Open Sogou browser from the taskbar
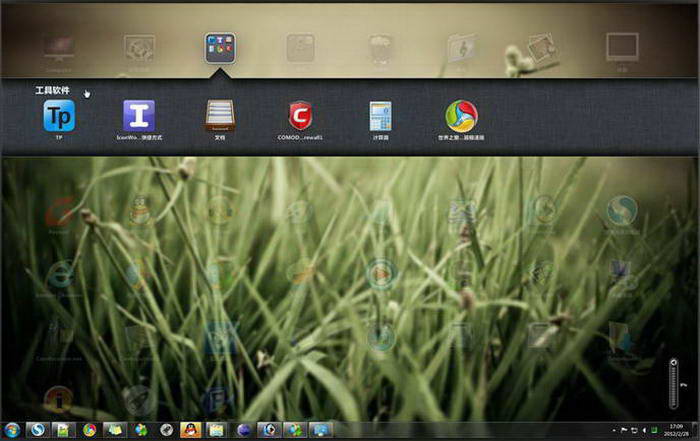The image size is (700, 441). [38, 430]
